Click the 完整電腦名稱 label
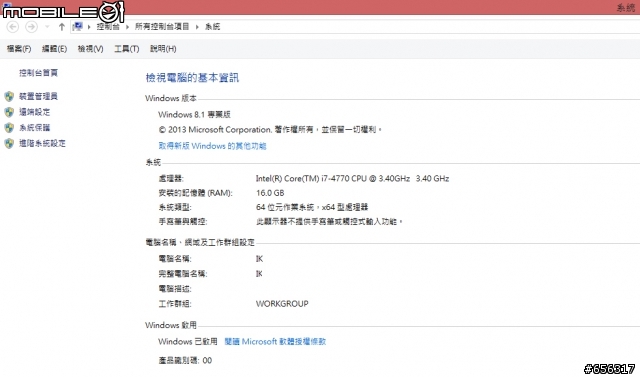The height and width of the screenshot is (377, 640). coord(183,274)
